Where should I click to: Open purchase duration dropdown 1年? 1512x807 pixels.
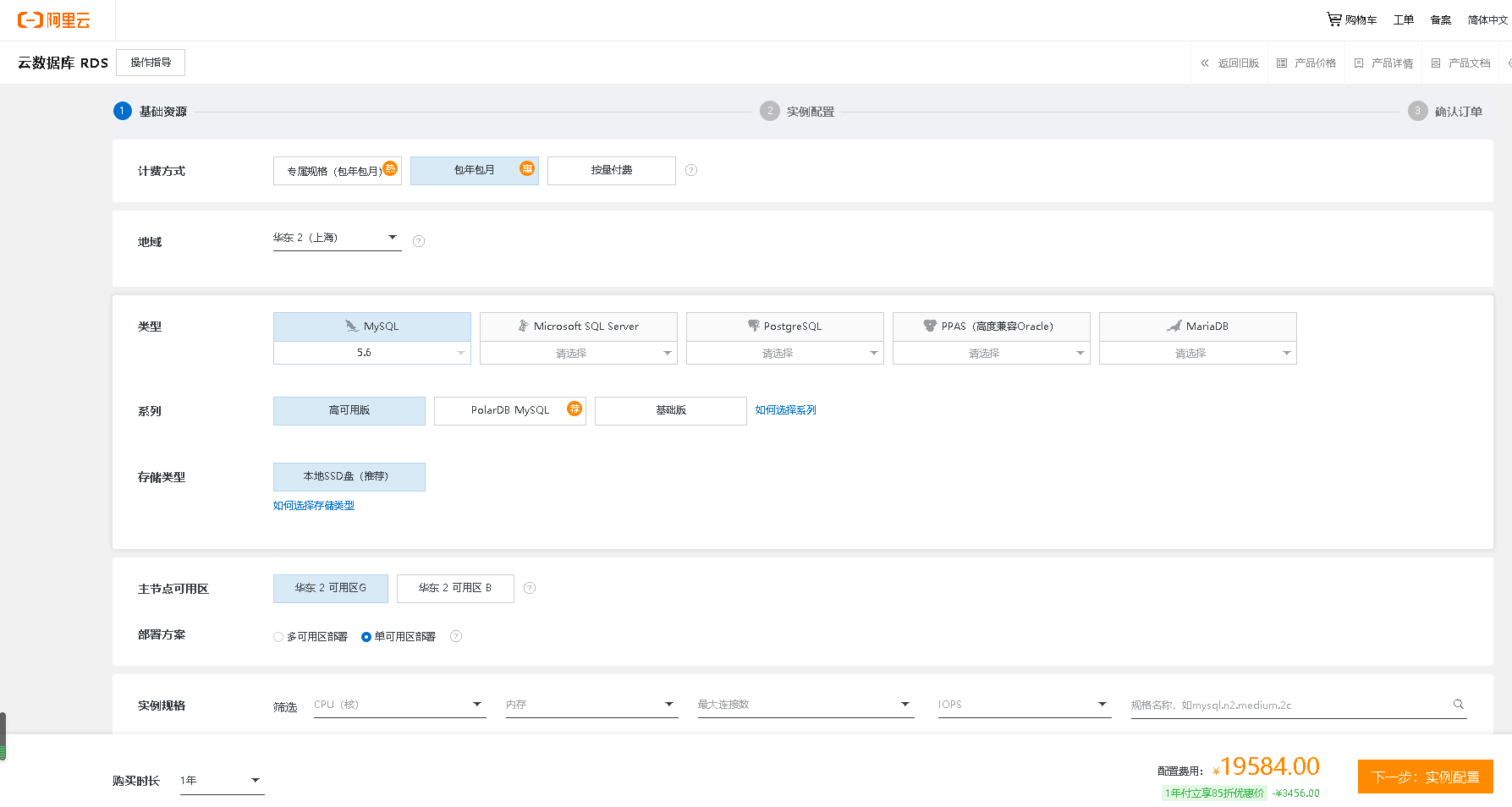coord(222,781)
